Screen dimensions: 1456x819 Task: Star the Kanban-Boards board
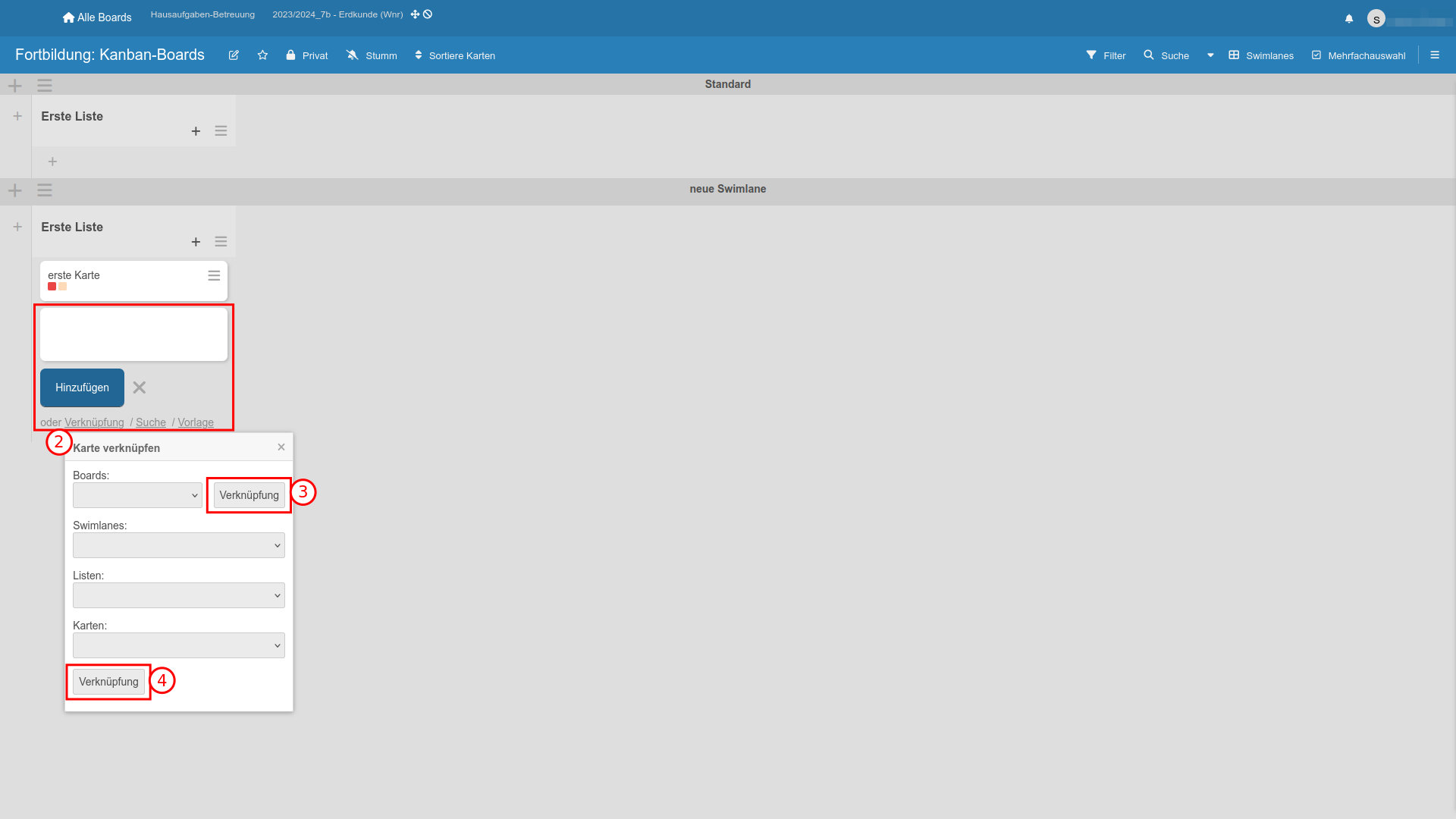pyautogui.click(x=262, y=55)
